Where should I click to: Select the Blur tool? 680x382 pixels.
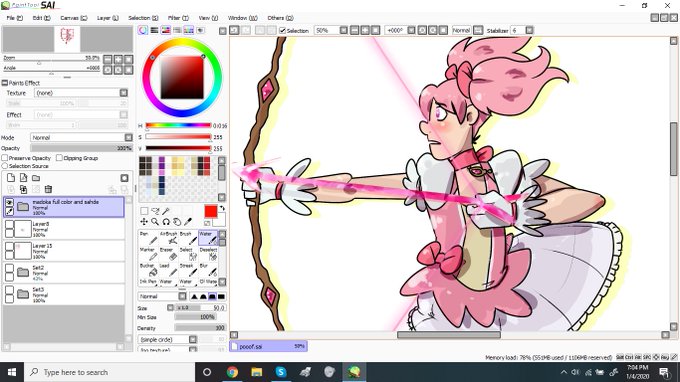208,270
